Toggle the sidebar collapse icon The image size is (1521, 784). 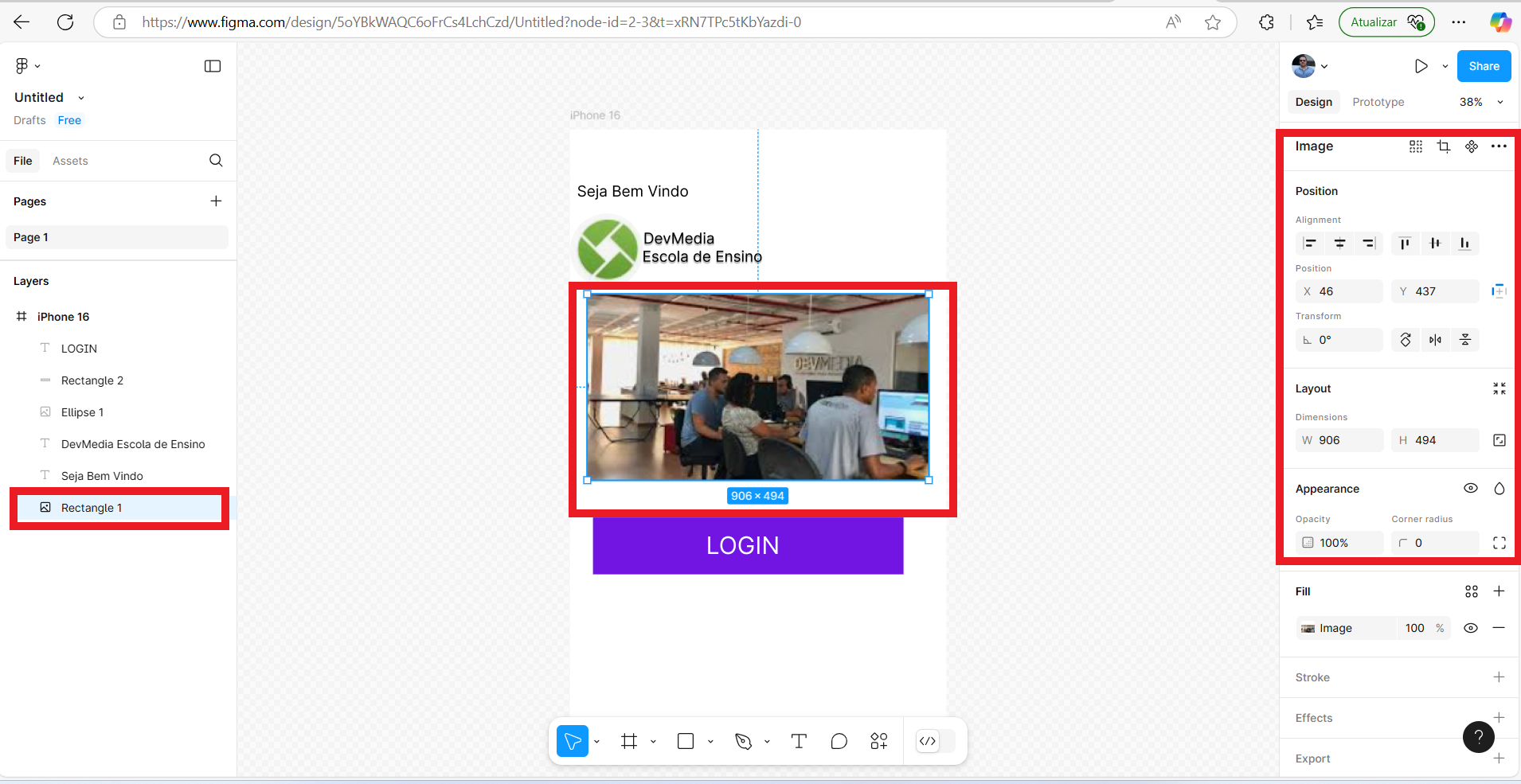pyautogui.click(x=213, y=66)
